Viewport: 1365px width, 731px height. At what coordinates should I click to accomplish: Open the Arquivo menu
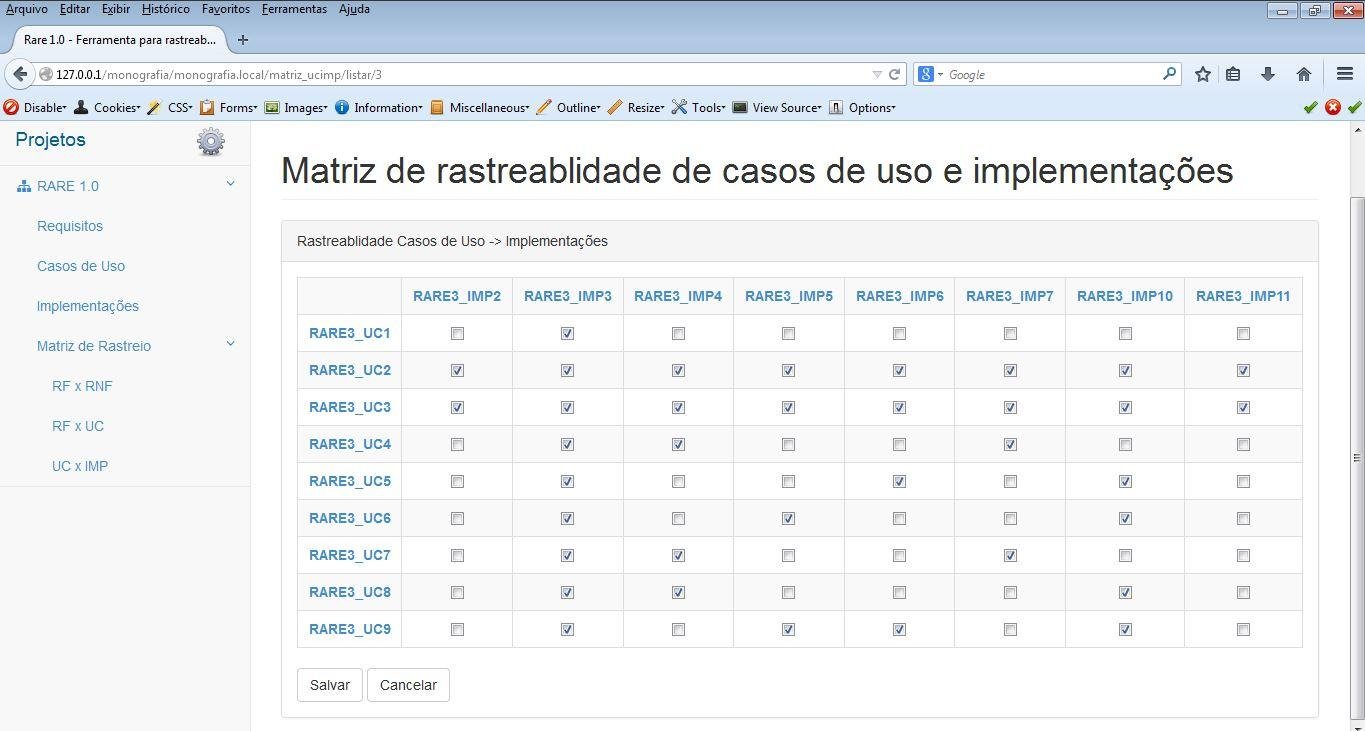tap(27, 9)
